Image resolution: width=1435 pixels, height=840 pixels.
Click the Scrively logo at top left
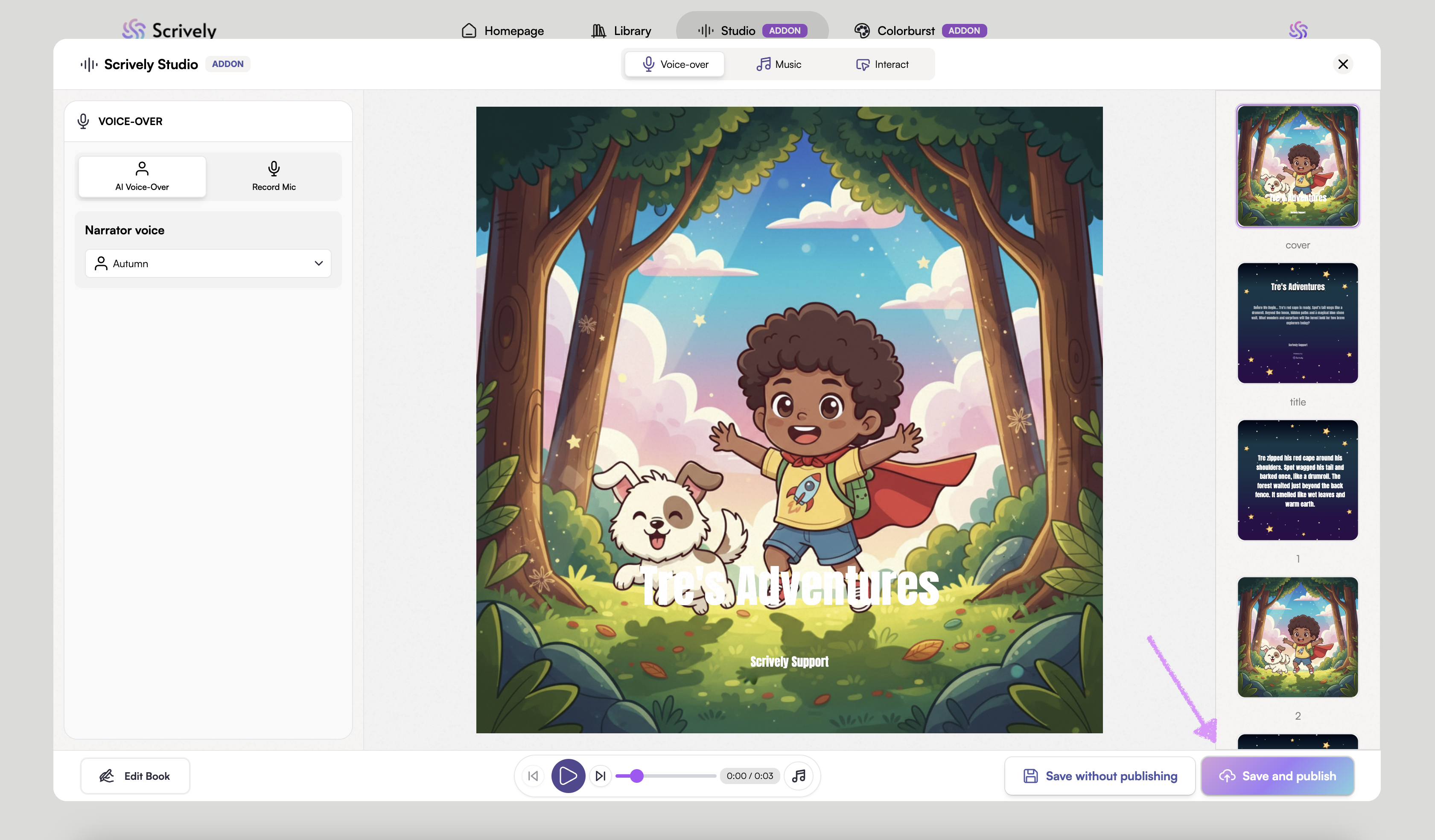point(169,29)
